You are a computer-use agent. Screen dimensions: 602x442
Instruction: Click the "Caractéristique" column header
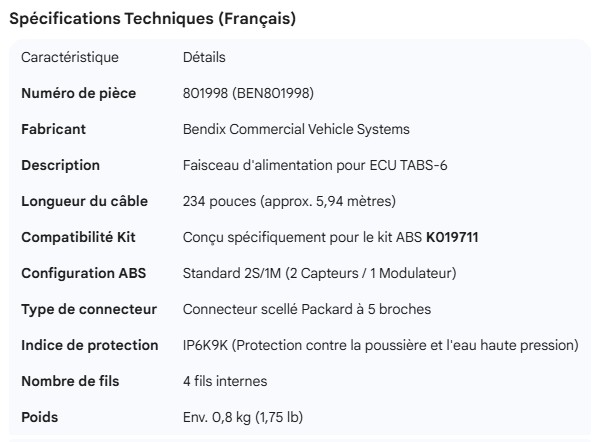[x=70, y=57]
